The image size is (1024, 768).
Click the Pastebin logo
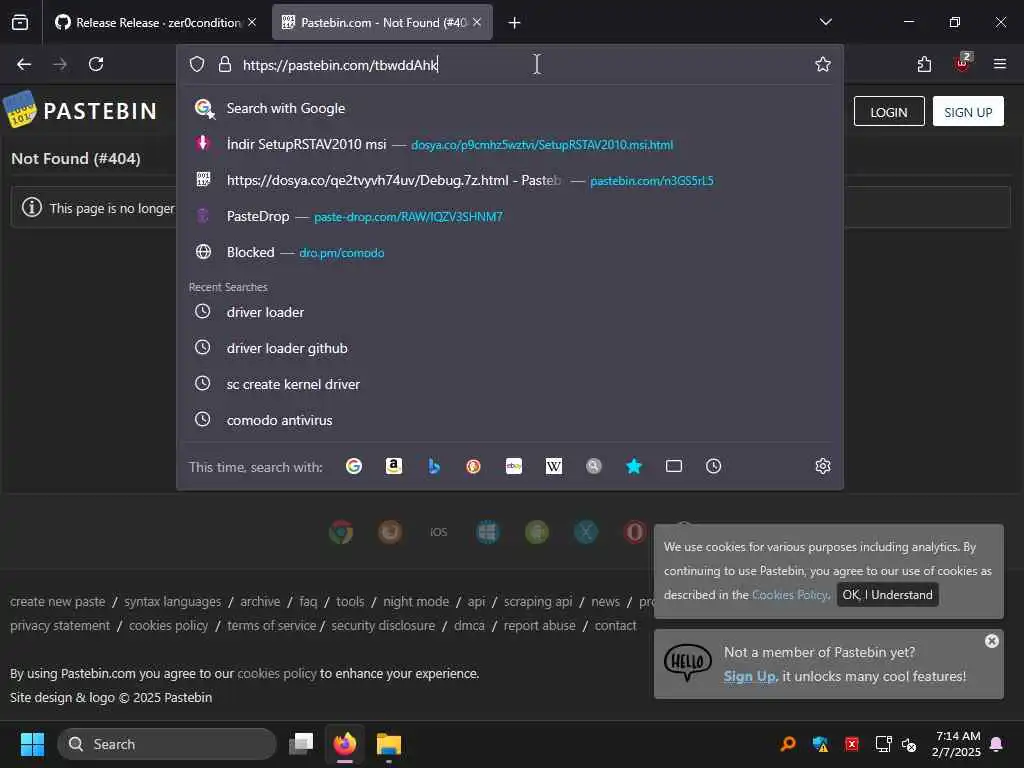click(x=81, y=110)
